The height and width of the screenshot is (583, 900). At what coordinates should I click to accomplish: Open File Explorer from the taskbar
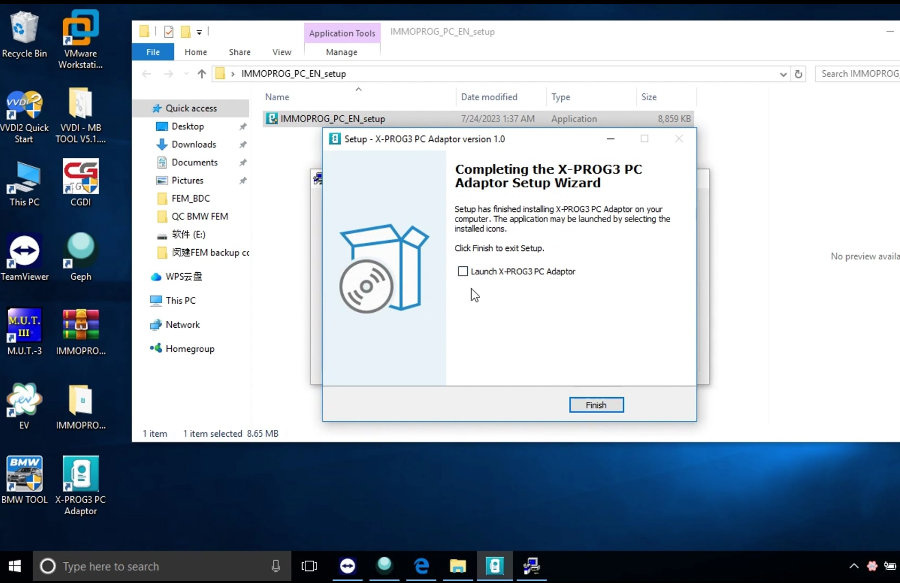[458, 566]
